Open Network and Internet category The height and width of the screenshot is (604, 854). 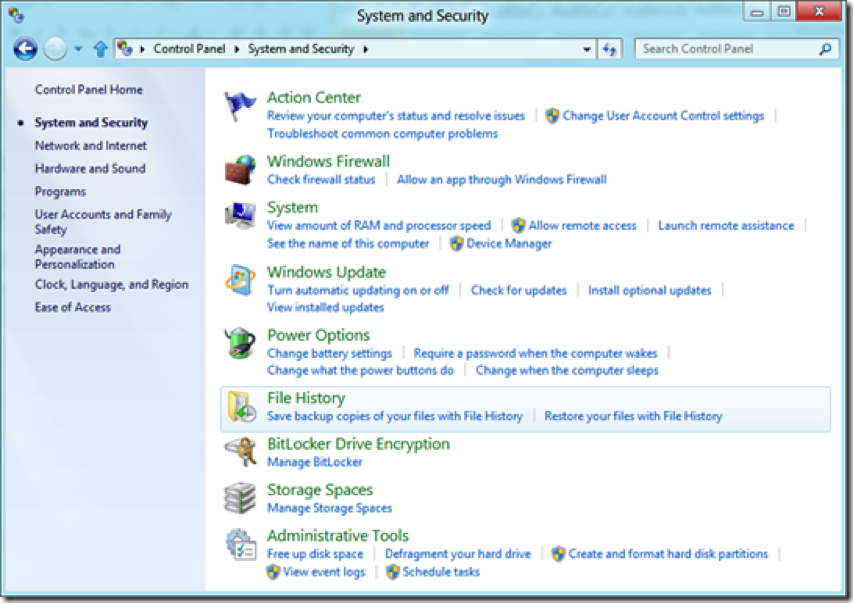pyautogui.click(x=91, y=146)
